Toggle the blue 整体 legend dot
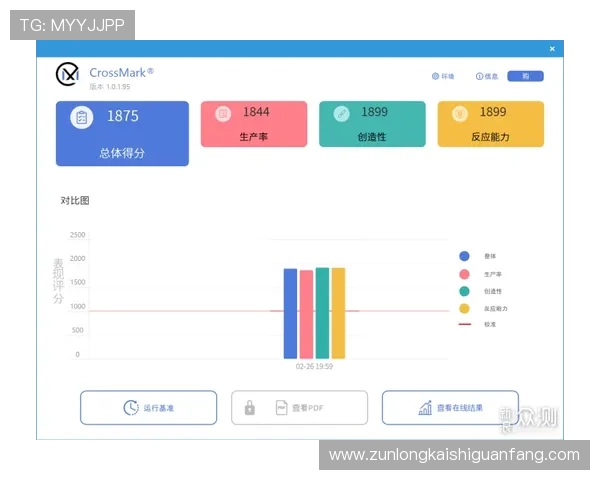 click(x=464, y=256)
